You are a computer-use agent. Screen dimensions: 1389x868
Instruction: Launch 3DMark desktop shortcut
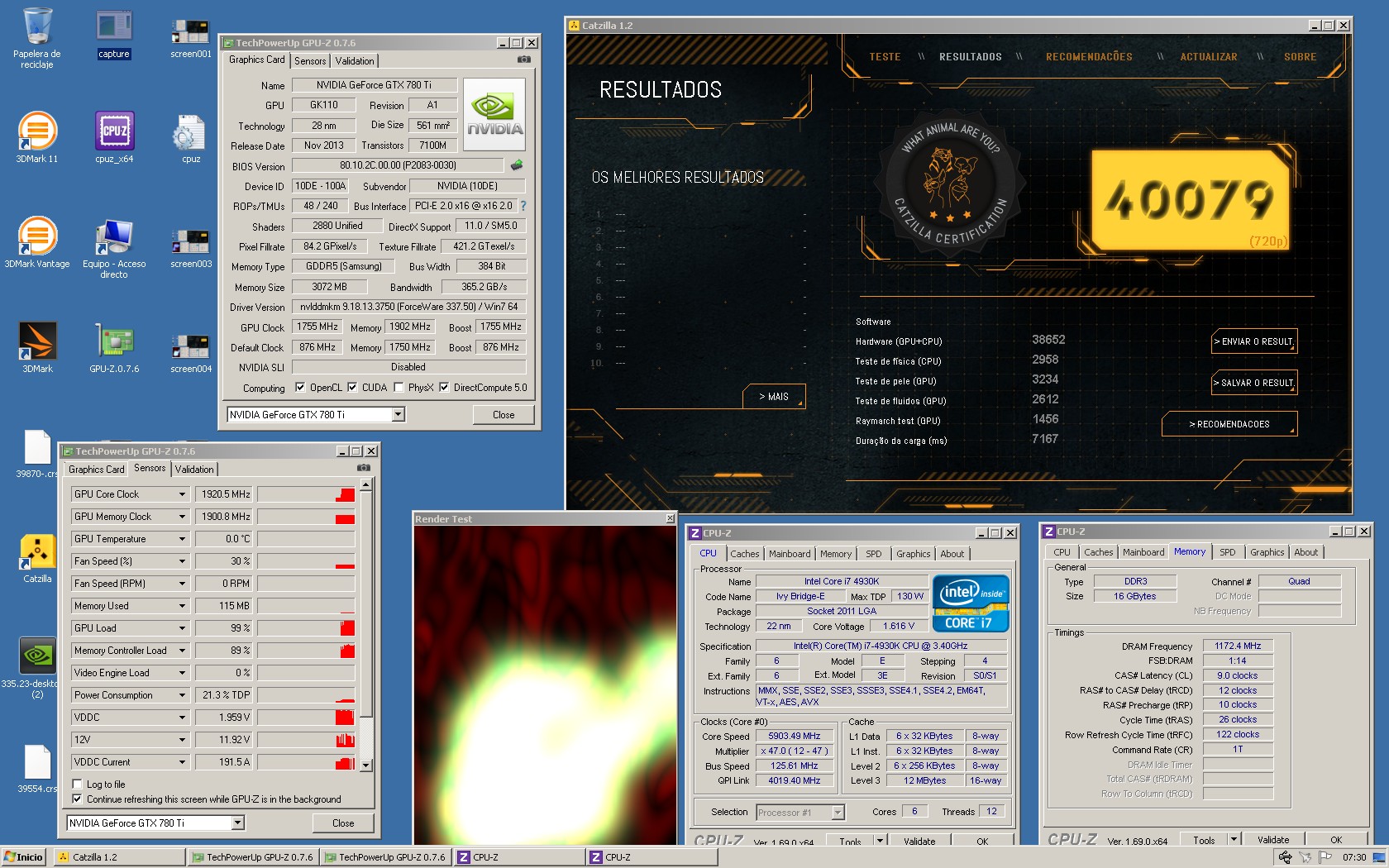point(37,348)
